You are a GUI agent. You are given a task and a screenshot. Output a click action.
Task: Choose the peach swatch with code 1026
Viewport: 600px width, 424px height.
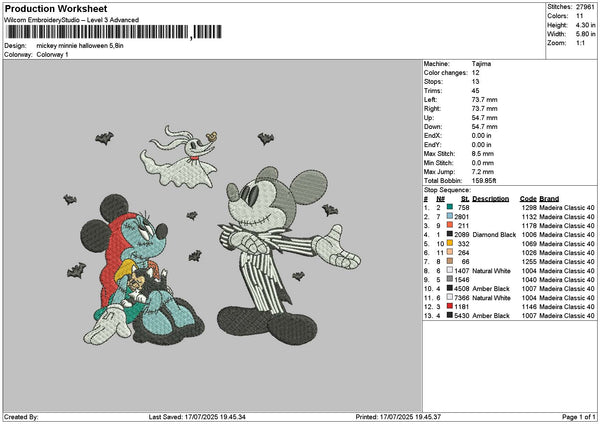[x=450, y=253]
